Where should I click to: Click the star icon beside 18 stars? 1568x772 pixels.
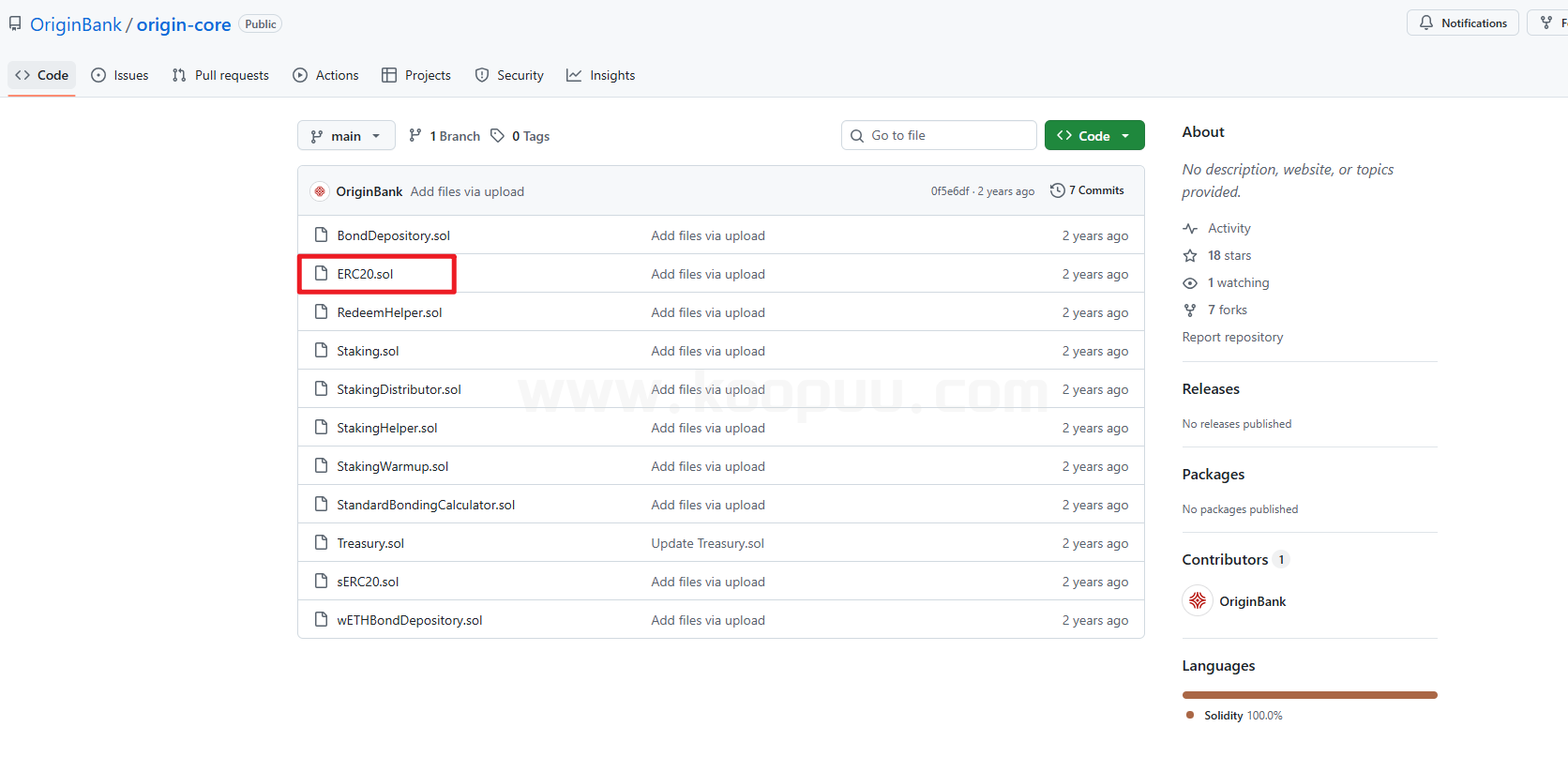[1190, 255]
